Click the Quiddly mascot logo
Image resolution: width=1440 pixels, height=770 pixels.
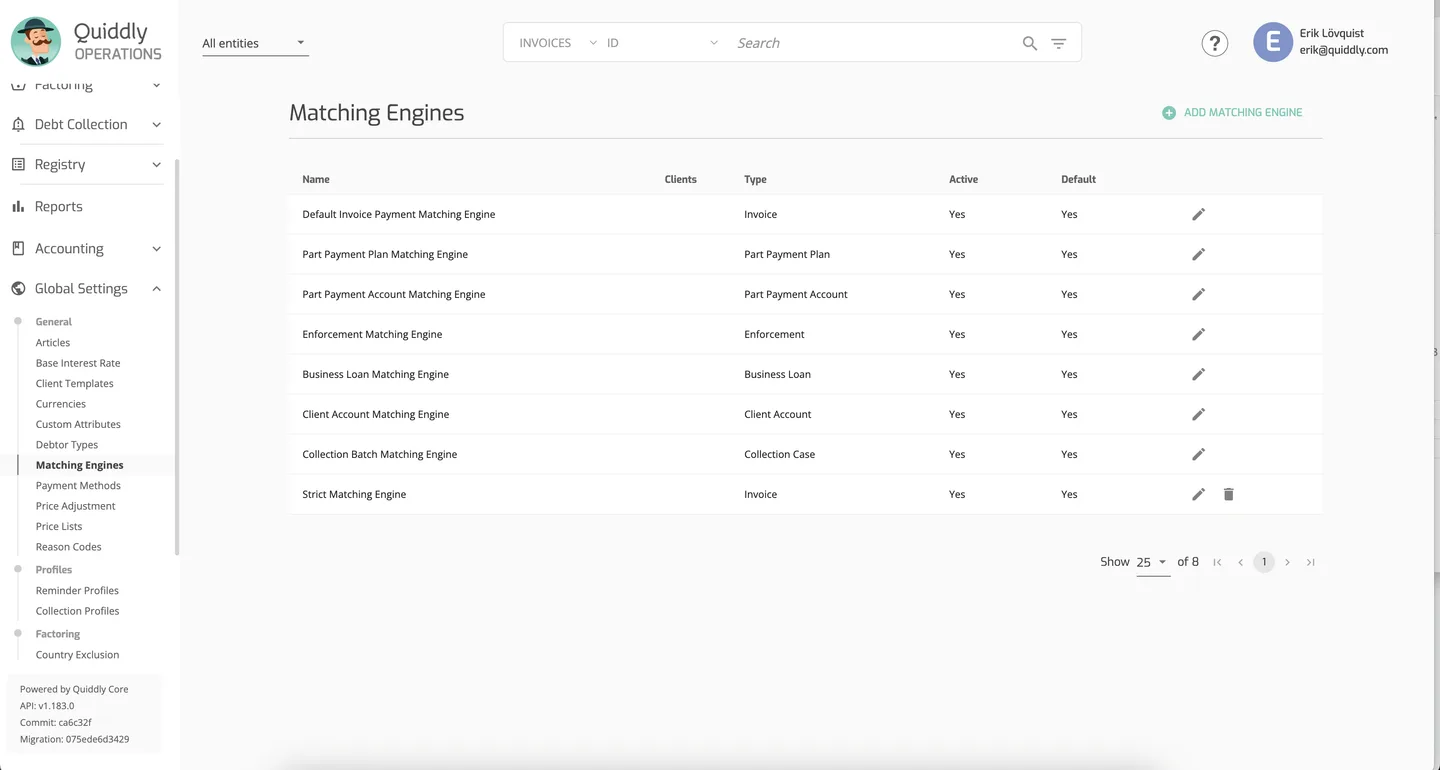[36, 41]
